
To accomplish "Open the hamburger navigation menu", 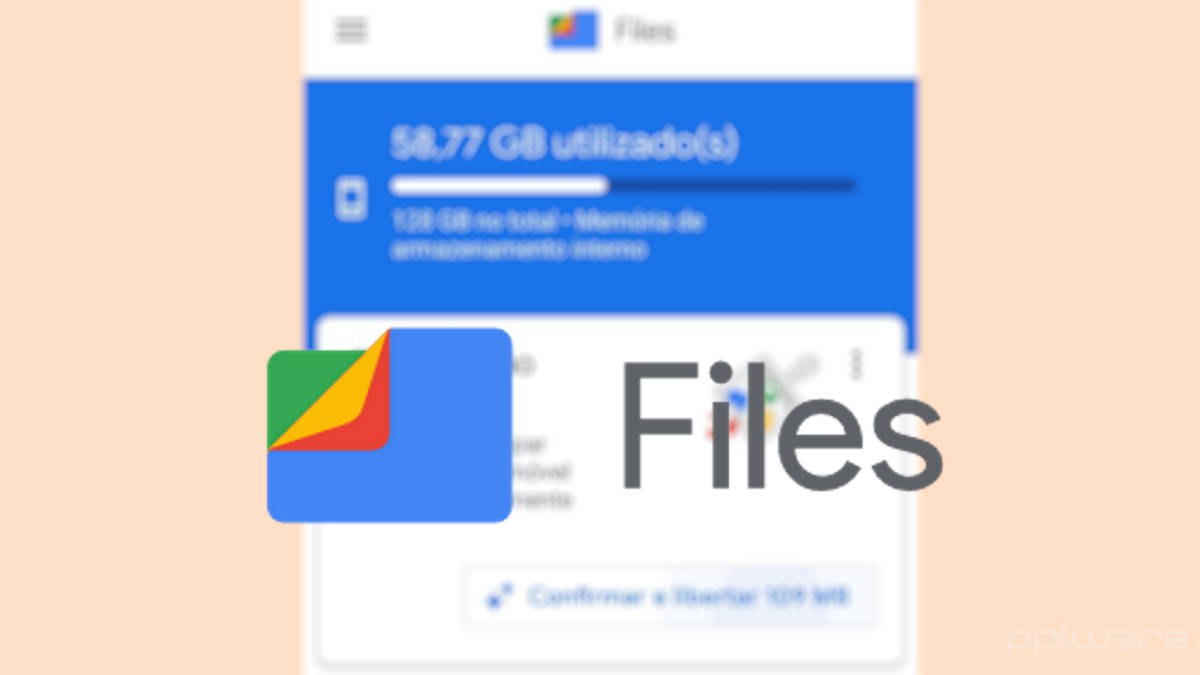I will [351, 30].
